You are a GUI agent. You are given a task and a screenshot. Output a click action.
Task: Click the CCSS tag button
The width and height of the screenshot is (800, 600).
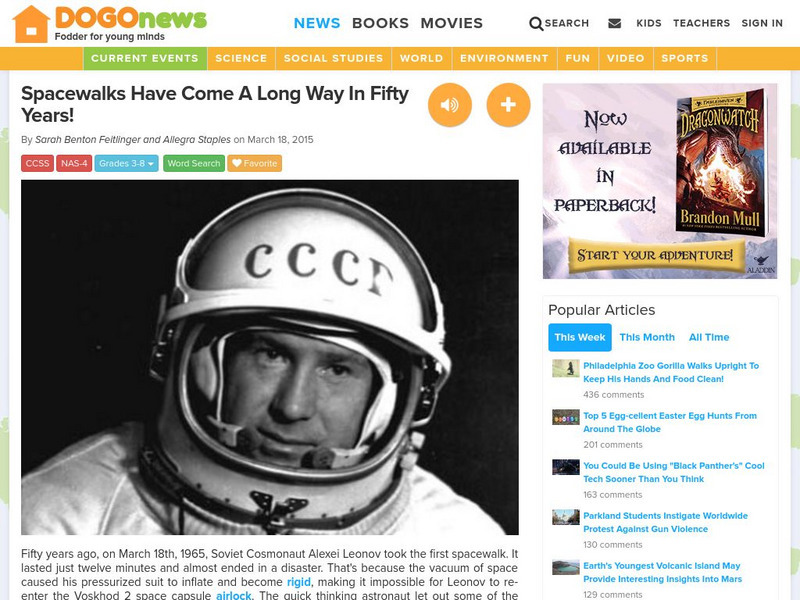click(x=37, y=163)
